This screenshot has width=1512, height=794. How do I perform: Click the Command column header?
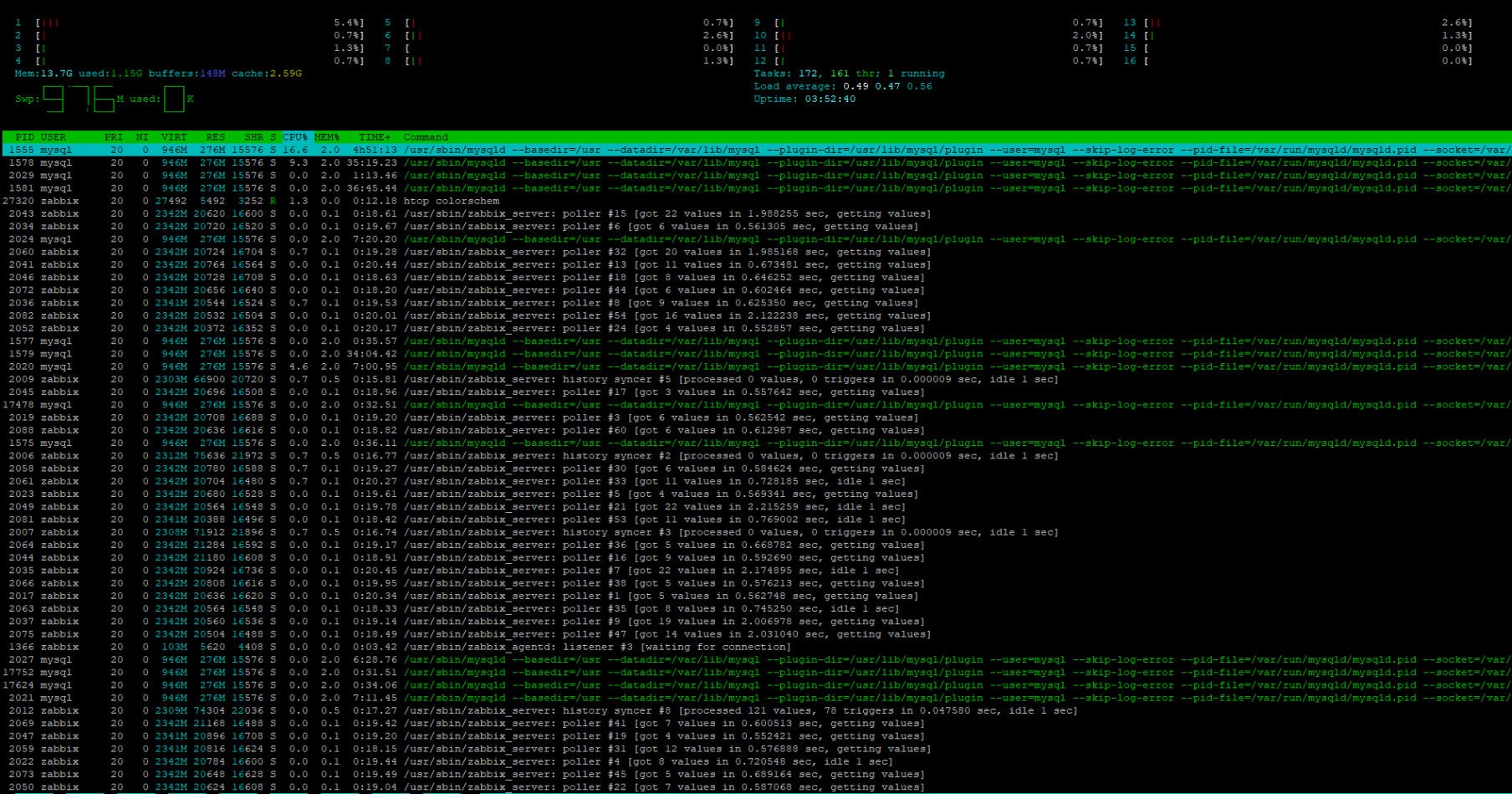[426, 137]
